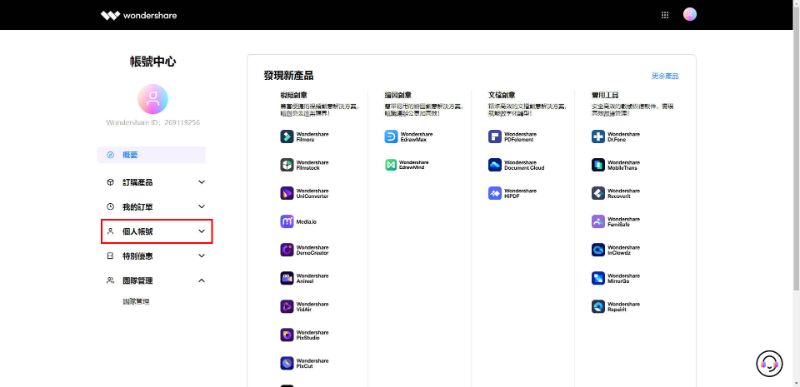
Task: Open Wondershare Dr.Fone icon
Action: pyautogui.click(x=598, y=136)
